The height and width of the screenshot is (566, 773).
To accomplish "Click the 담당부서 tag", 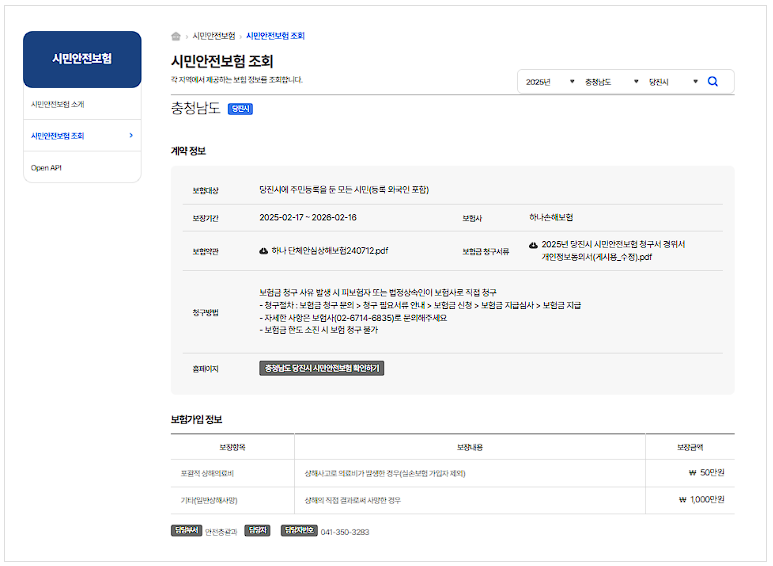I will (186, 531).
